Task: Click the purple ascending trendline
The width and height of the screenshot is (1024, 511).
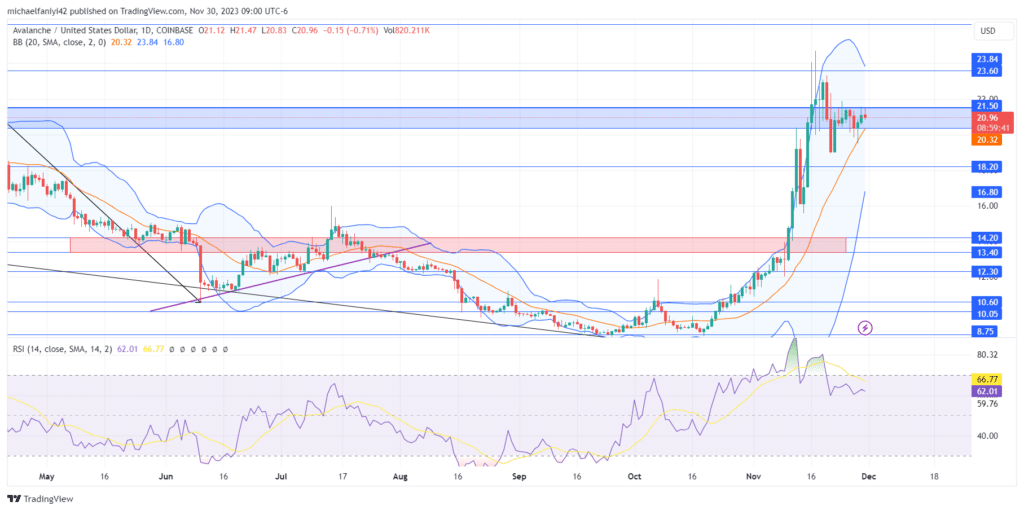Action: pos(291,277)
